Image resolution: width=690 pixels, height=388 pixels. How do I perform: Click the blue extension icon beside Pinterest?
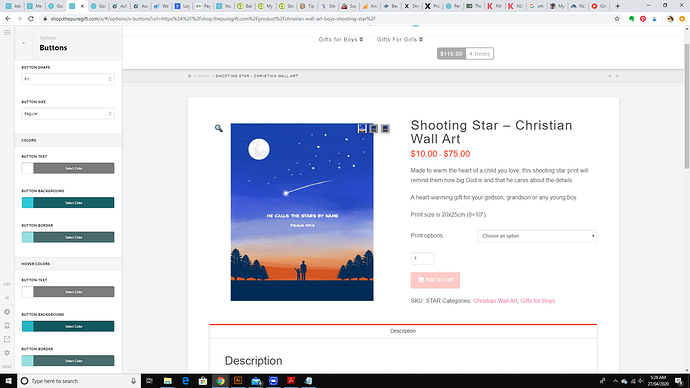[654, 19]
